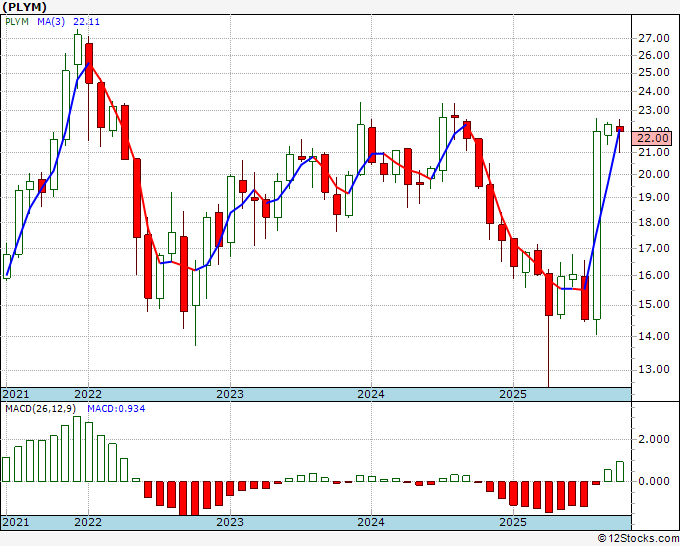Click 2023 on the price chart time axis

(x=230, y=394)
